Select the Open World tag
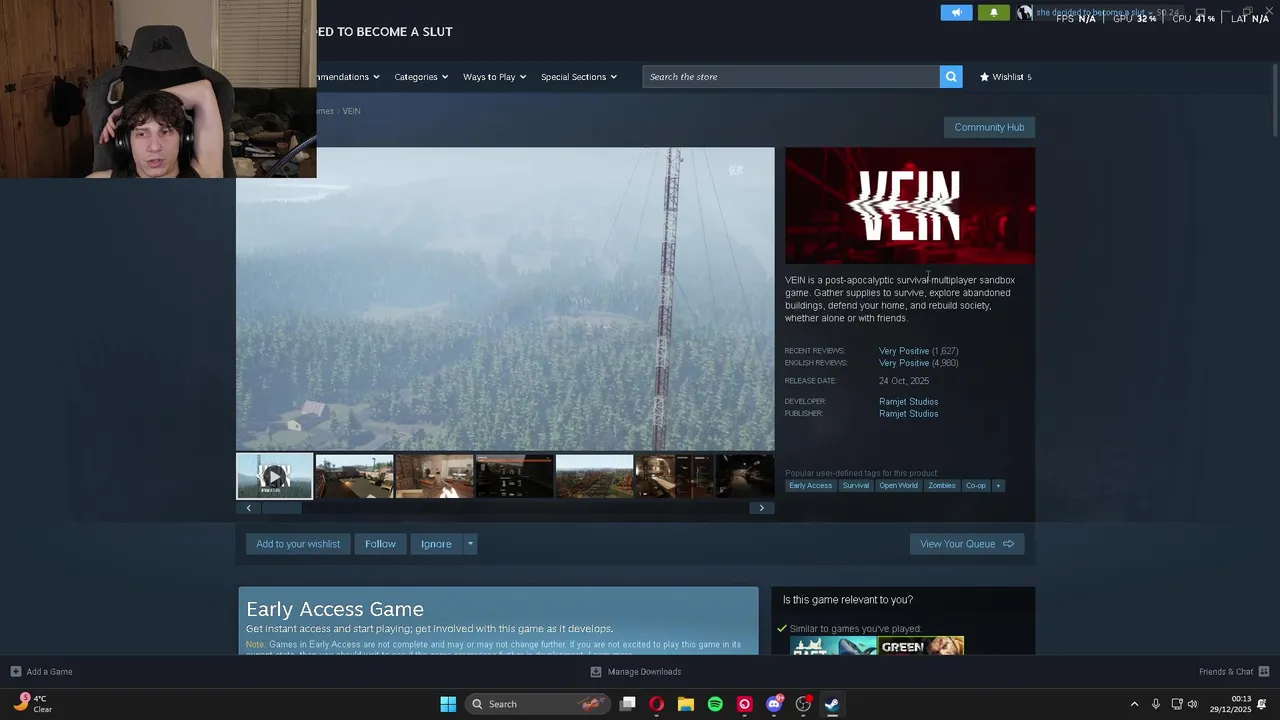Viewport: 1280px width, 720px height. pos(898,486)
